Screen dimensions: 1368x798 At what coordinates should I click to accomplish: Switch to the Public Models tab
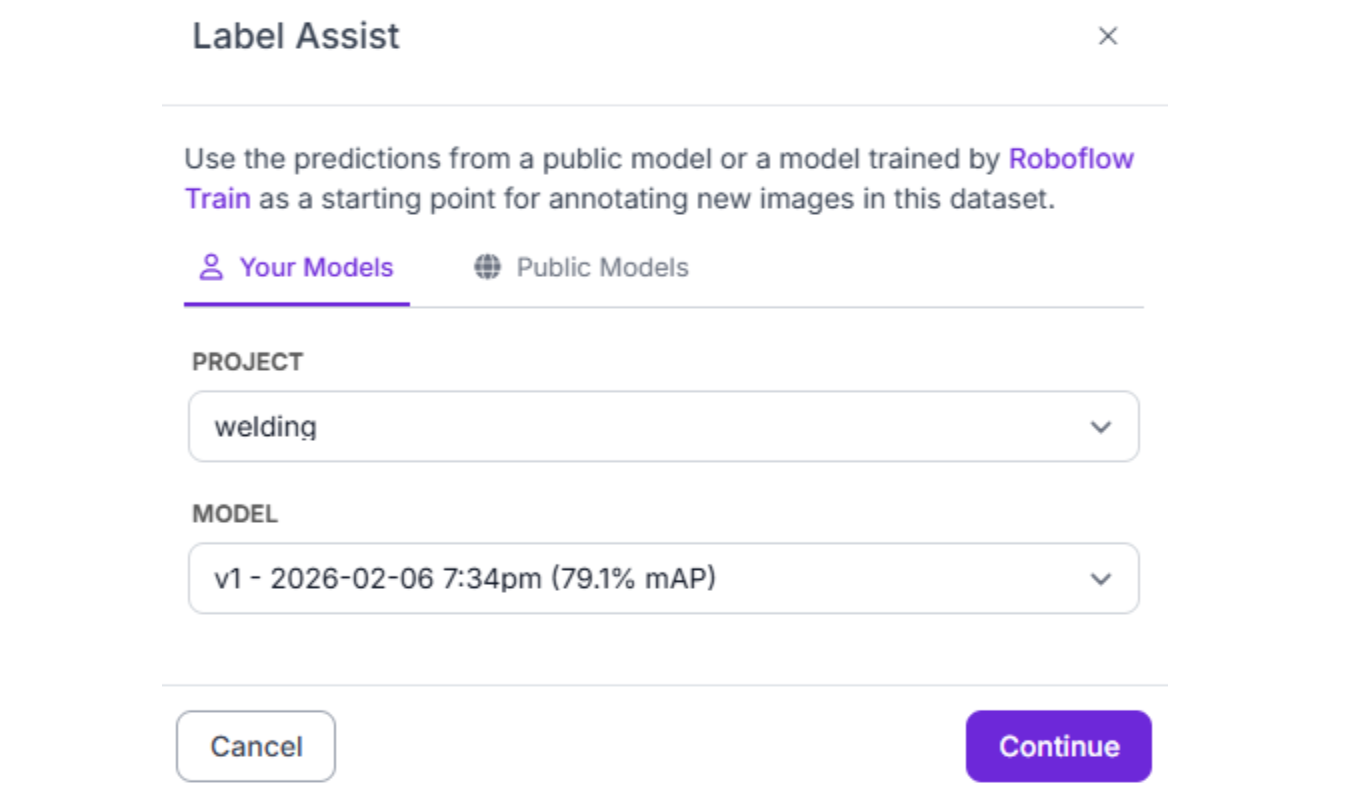click(602, 268)
